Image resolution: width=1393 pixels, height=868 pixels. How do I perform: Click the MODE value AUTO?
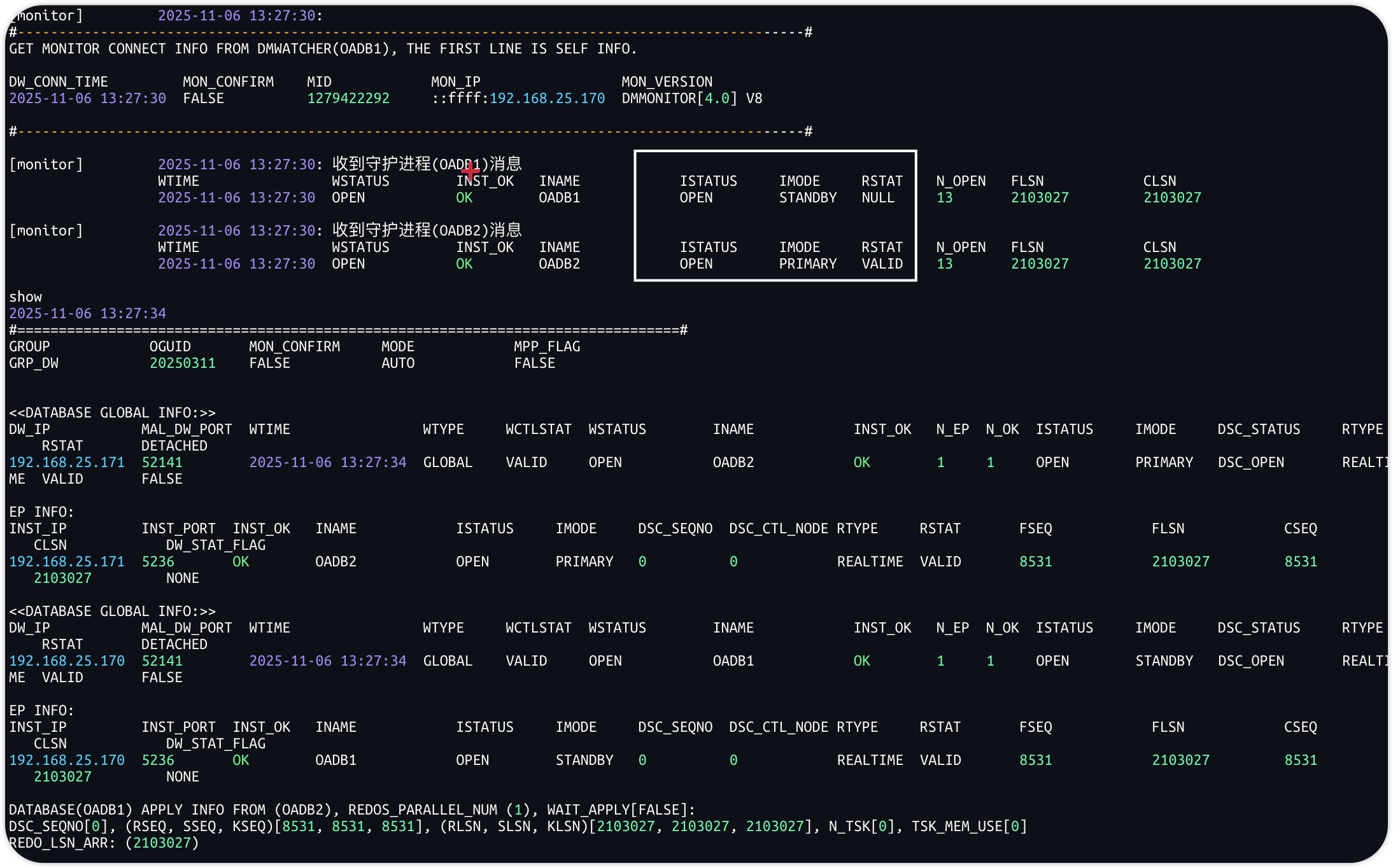coord(398,363)
